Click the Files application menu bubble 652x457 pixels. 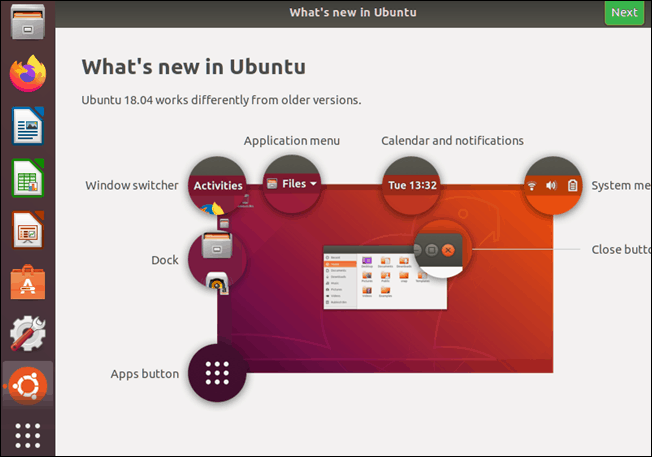click(292, 184)
